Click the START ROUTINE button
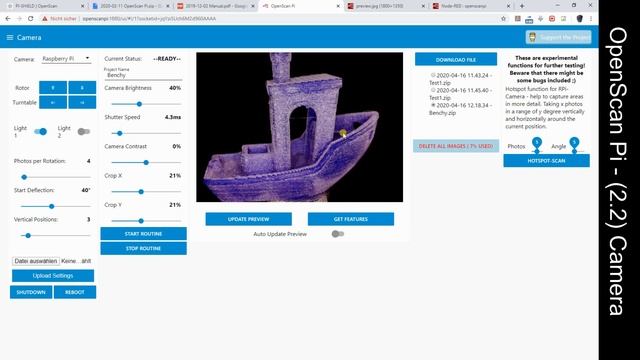 pyautogui.click(x=144, y=234)
